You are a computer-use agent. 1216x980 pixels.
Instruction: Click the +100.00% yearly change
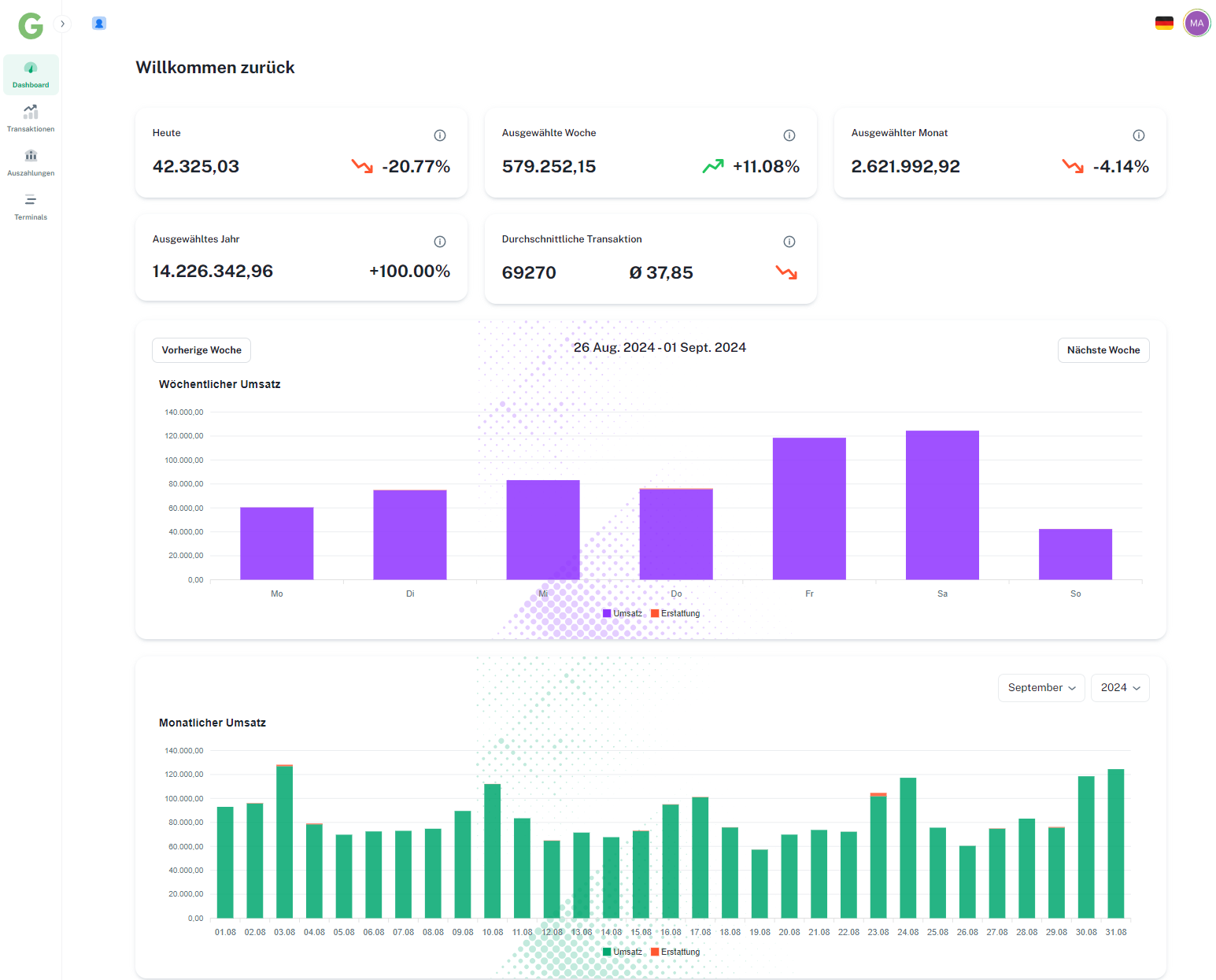(410, 272)
